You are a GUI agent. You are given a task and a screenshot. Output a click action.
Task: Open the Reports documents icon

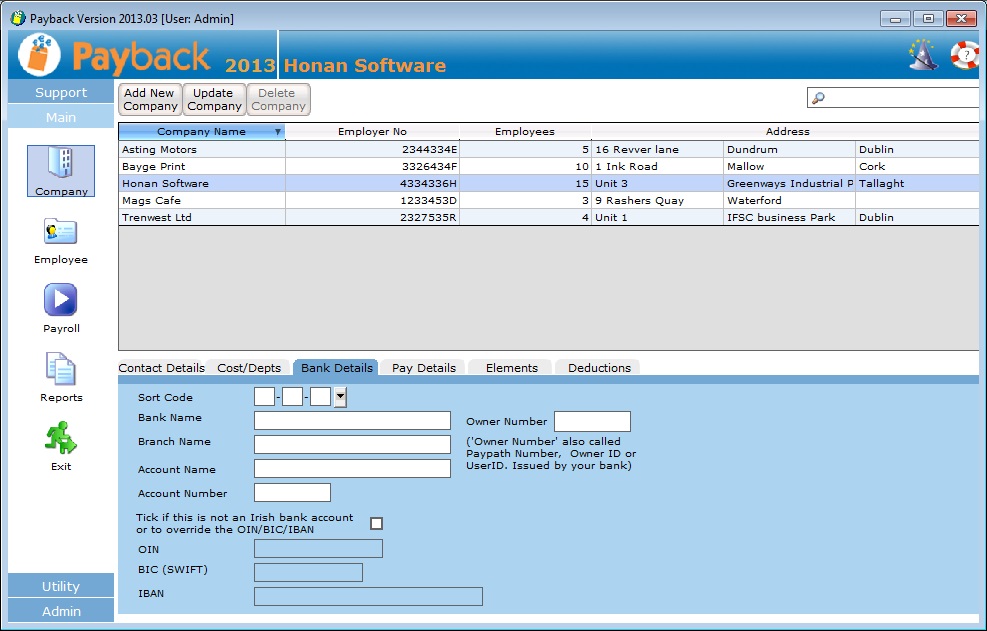tap(61, 369)
